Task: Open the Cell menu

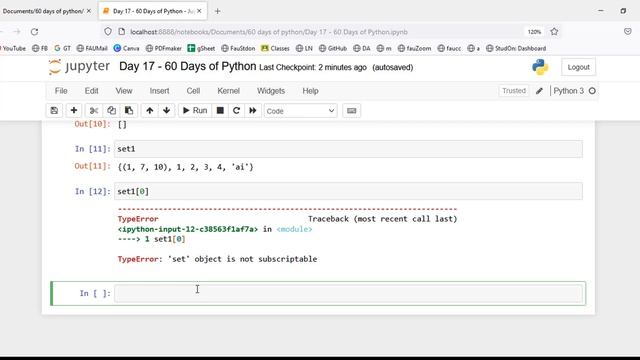Action: (193, 91)
